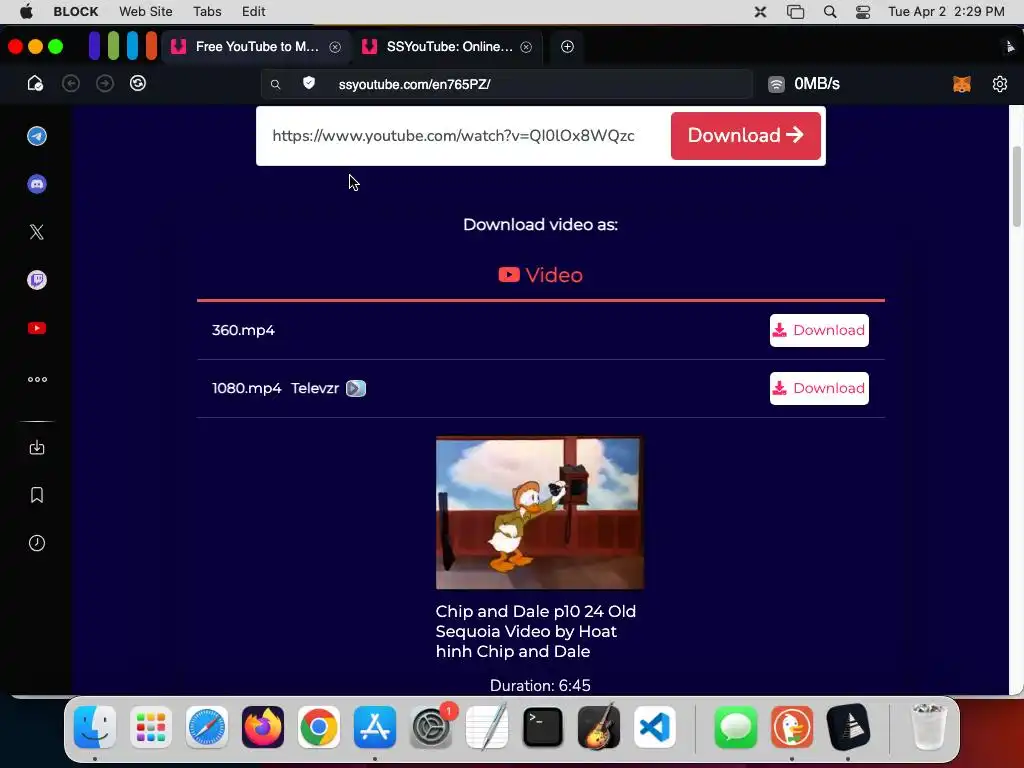Open the Edit menu

pyautogui.click(x=253, y=12)
